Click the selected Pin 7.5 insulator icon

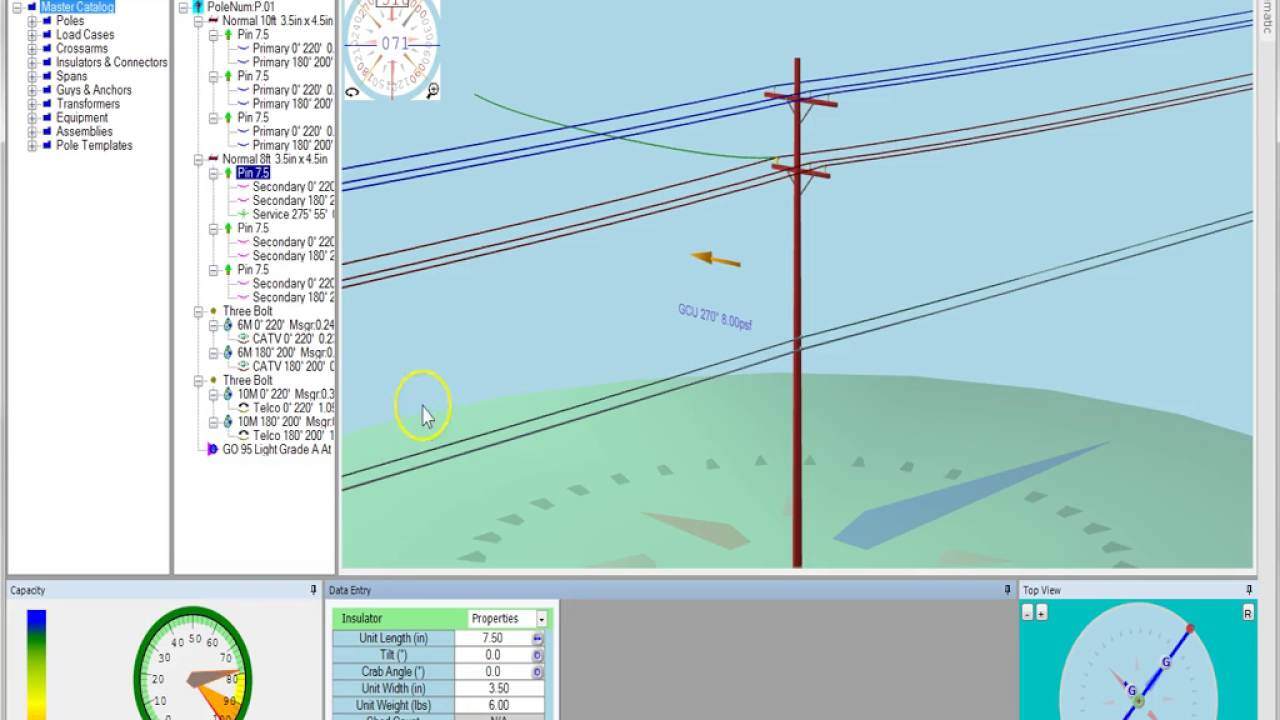pyautogui.click(x=228, y=173)
